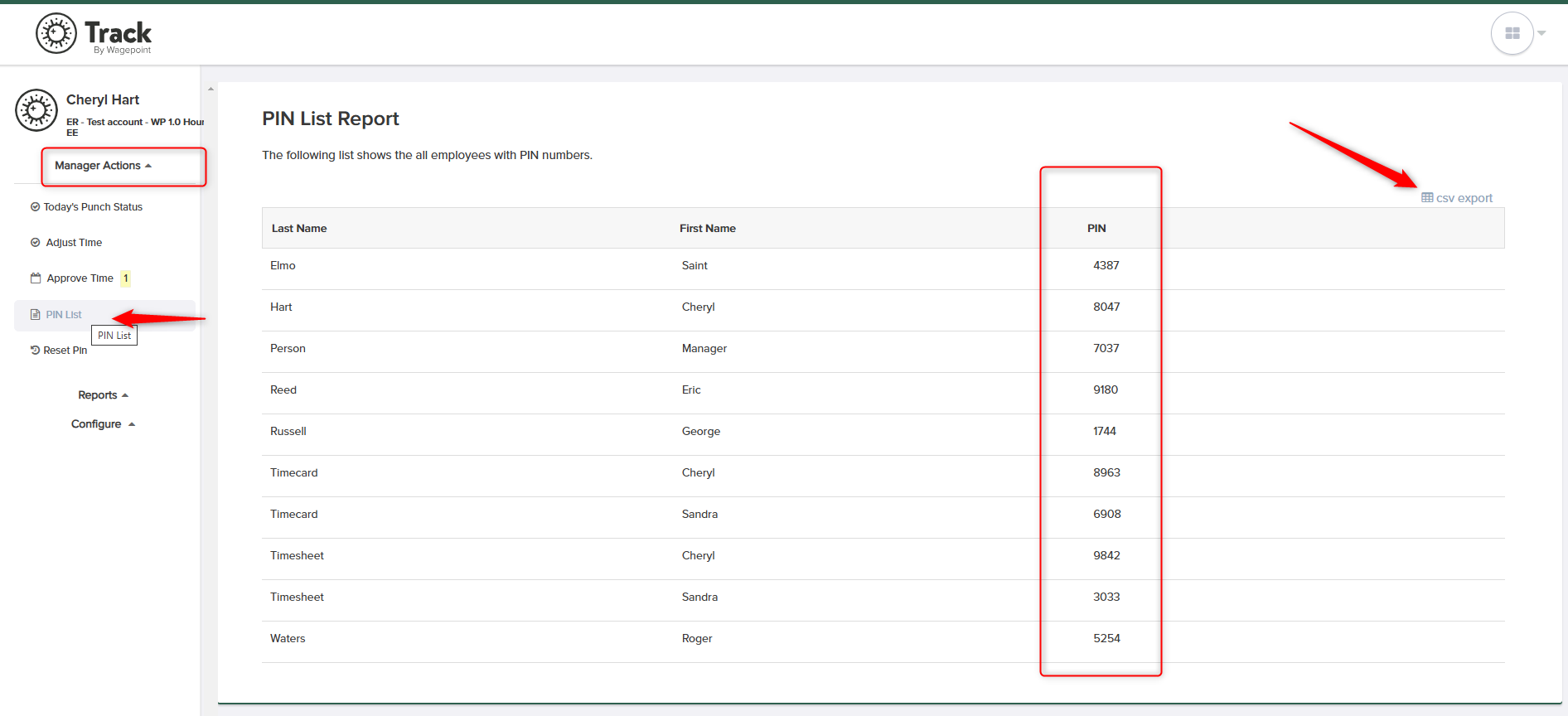This screenshot has width=1568, height=716.
Task: Select last name Reed cell
Action: [x=283, y=390]
